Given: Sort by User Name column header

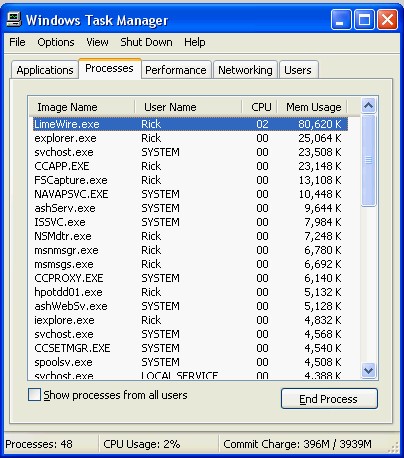Looking at the screenshot, I should coord(188,107).
